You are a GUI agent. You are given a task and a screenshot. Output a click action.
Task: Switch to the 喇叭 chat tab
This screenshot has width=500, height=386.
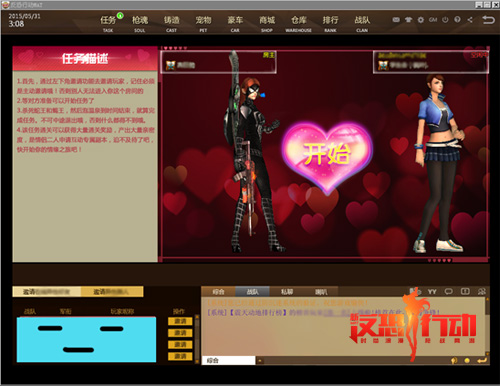pyautogui.click(x=321, y=292)
